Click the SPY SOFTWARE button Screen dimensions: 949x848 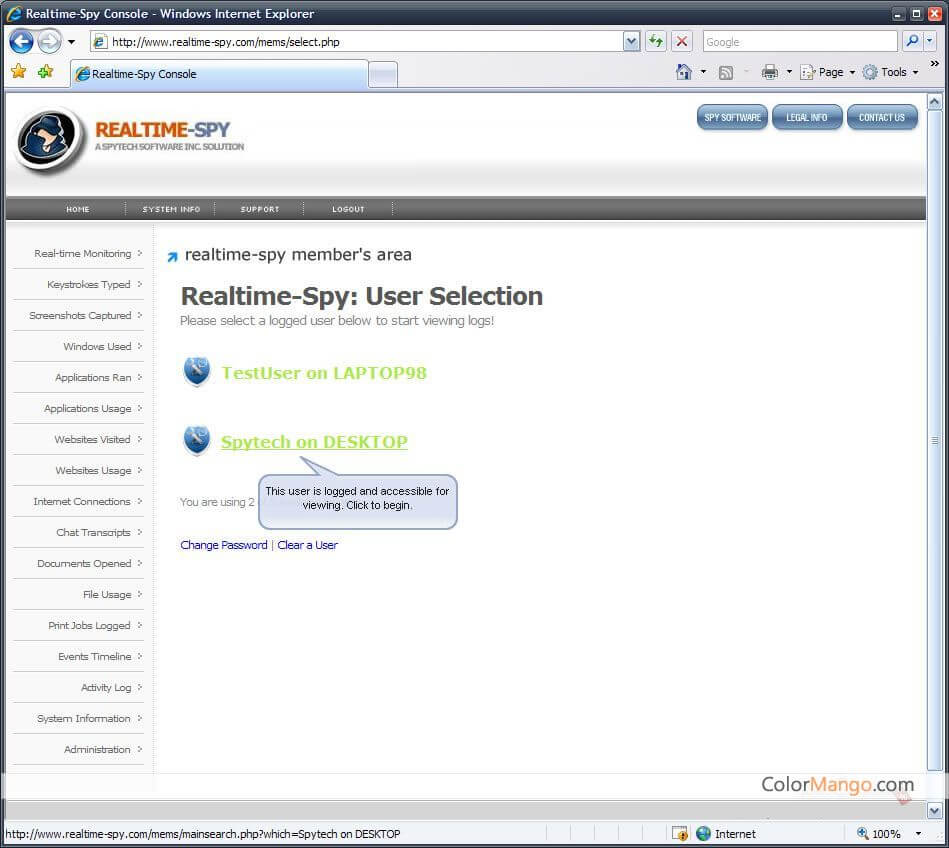tap(732, 117)
